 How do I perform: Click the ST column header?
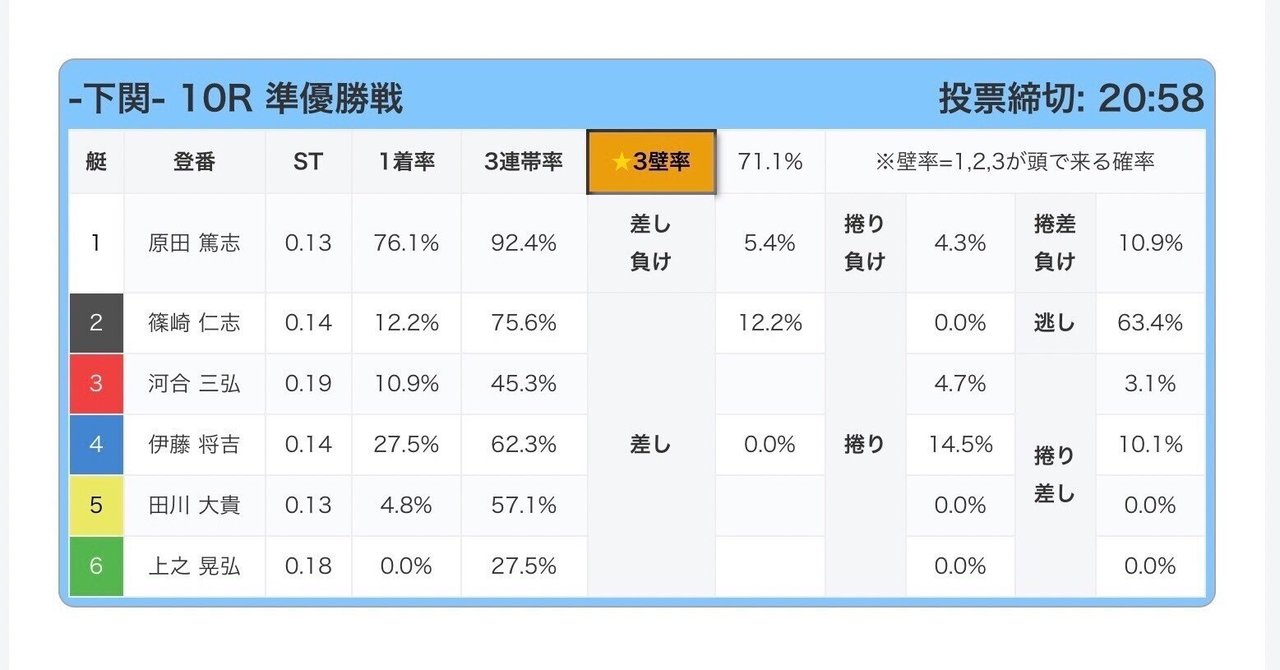click(308, 162)
